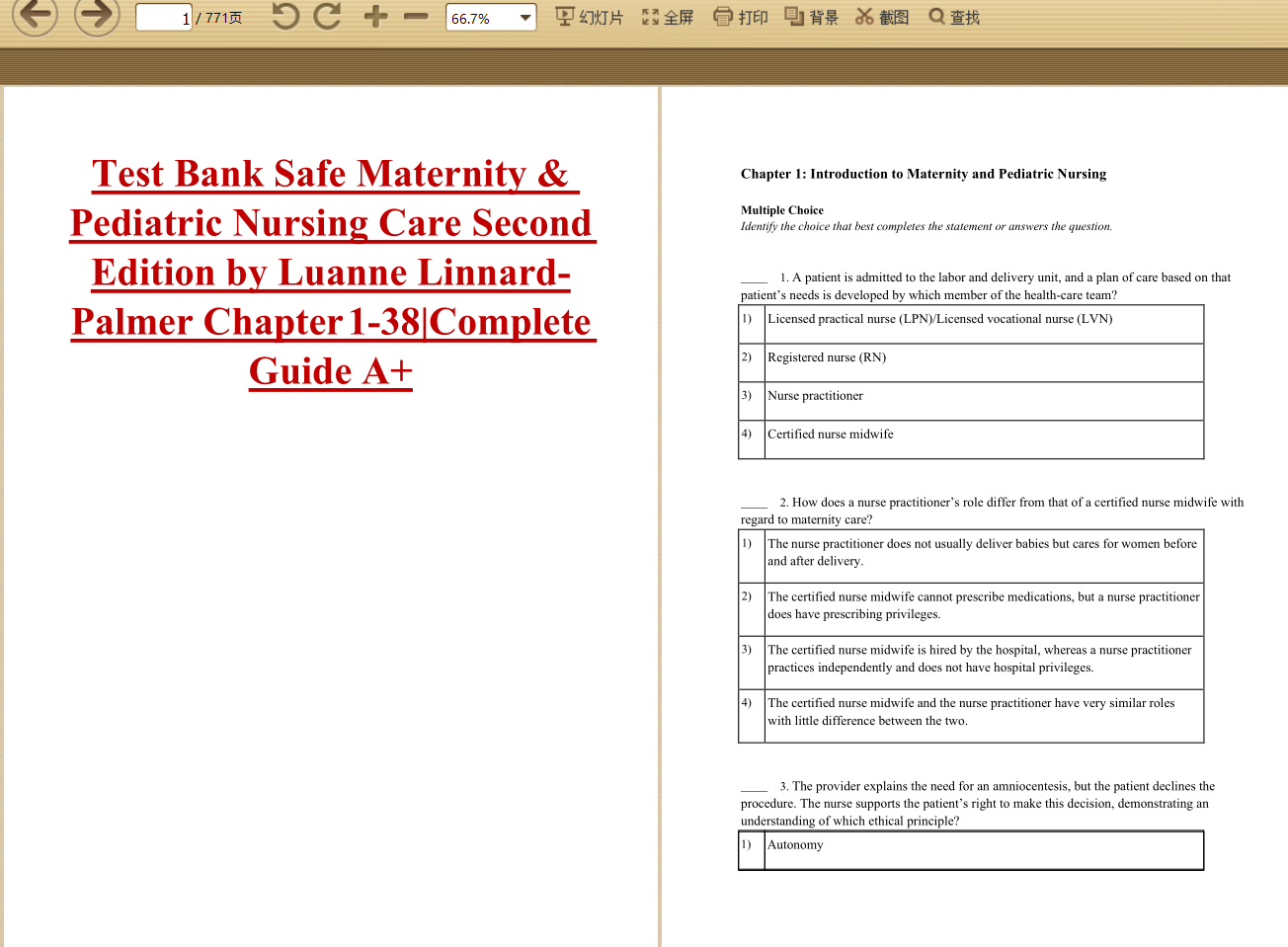Viewport: 1288px width, 947px height.
Task: Click the Chapter 1 heading text
Action: coord(924,174)
